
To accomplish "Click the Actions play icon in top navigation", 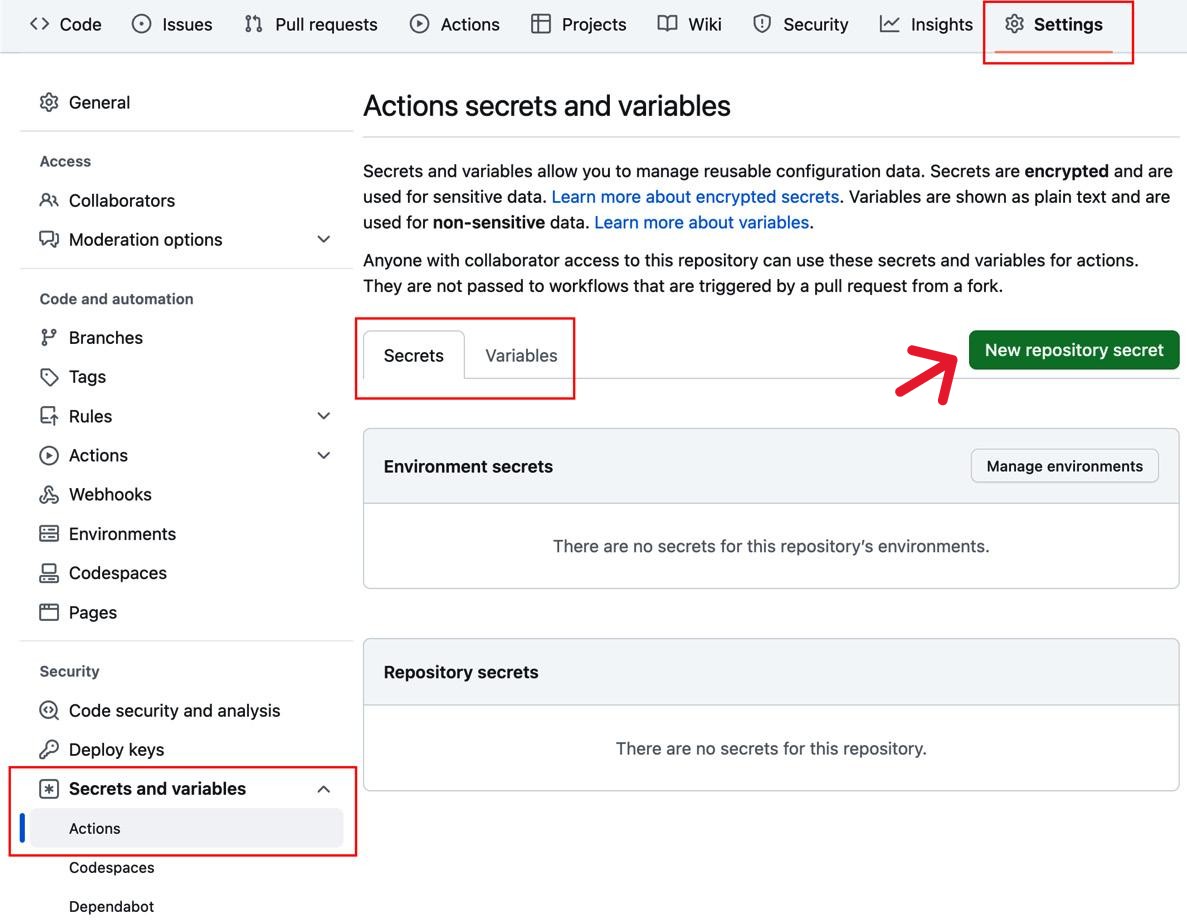I will 419,24.
